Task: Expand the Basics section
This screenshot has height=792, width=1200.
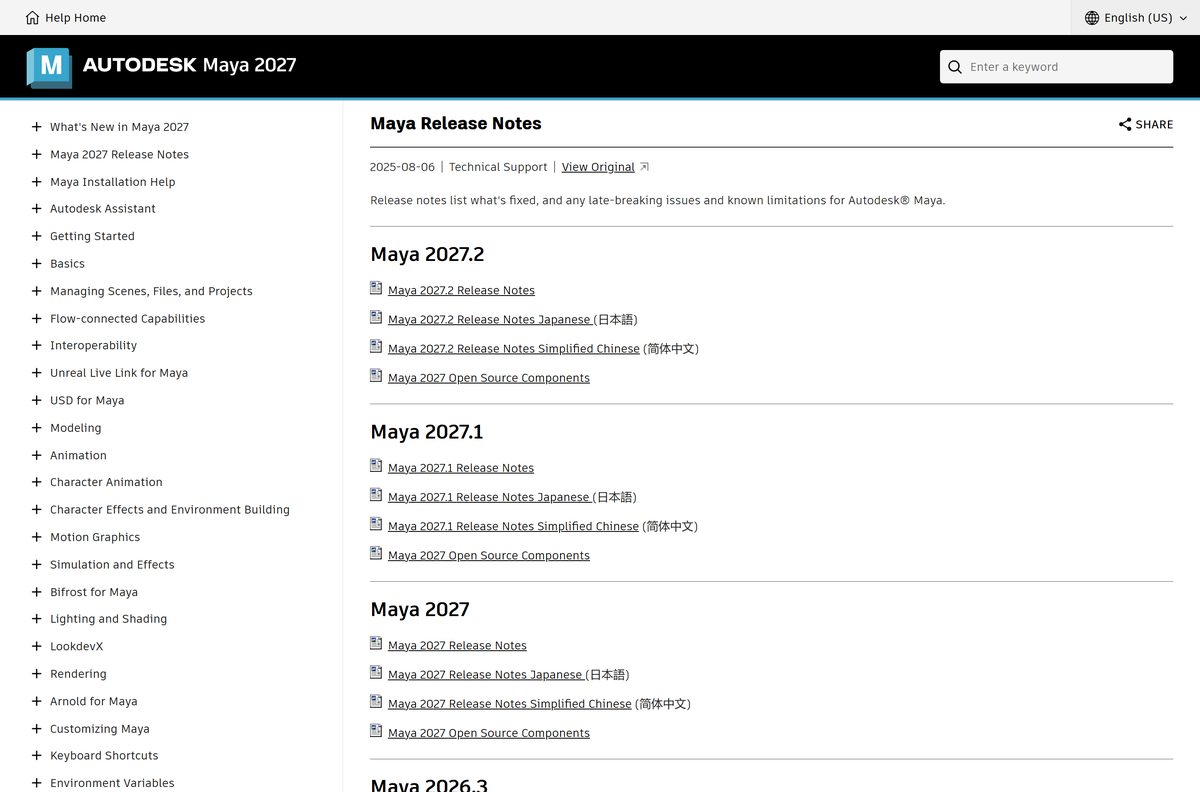Action: [x=36, y=264]
